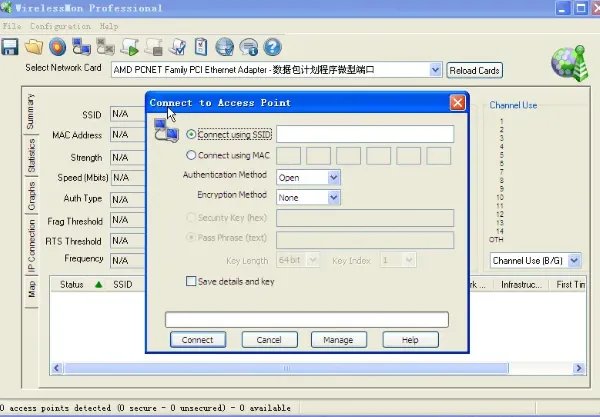Click the Frequency N/A value field
600x417 pixels.
(128, 261)
